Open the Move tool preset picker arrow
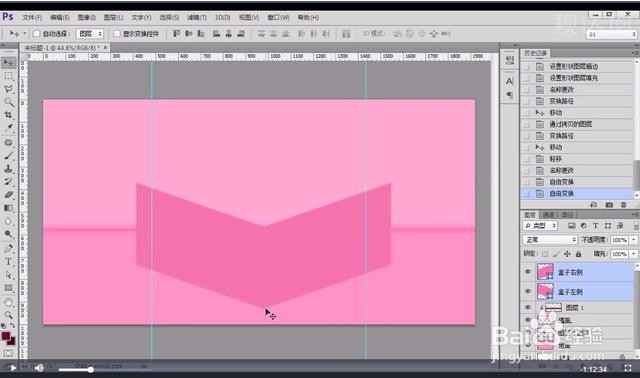This screenshot has width=640, height=378. coord(24,33)
